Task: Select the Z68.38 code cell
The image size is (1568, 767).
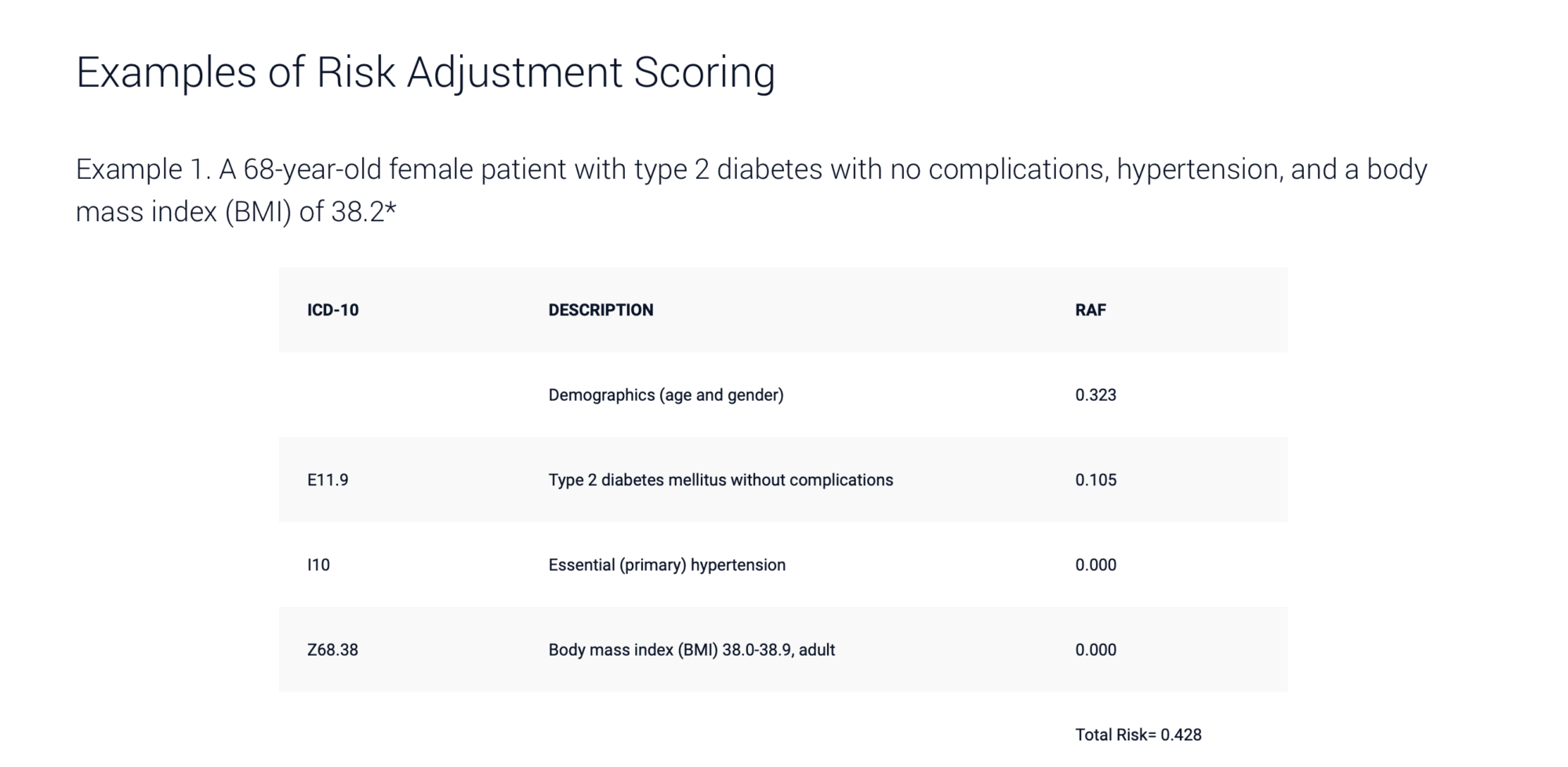Action: pos(332,650)
